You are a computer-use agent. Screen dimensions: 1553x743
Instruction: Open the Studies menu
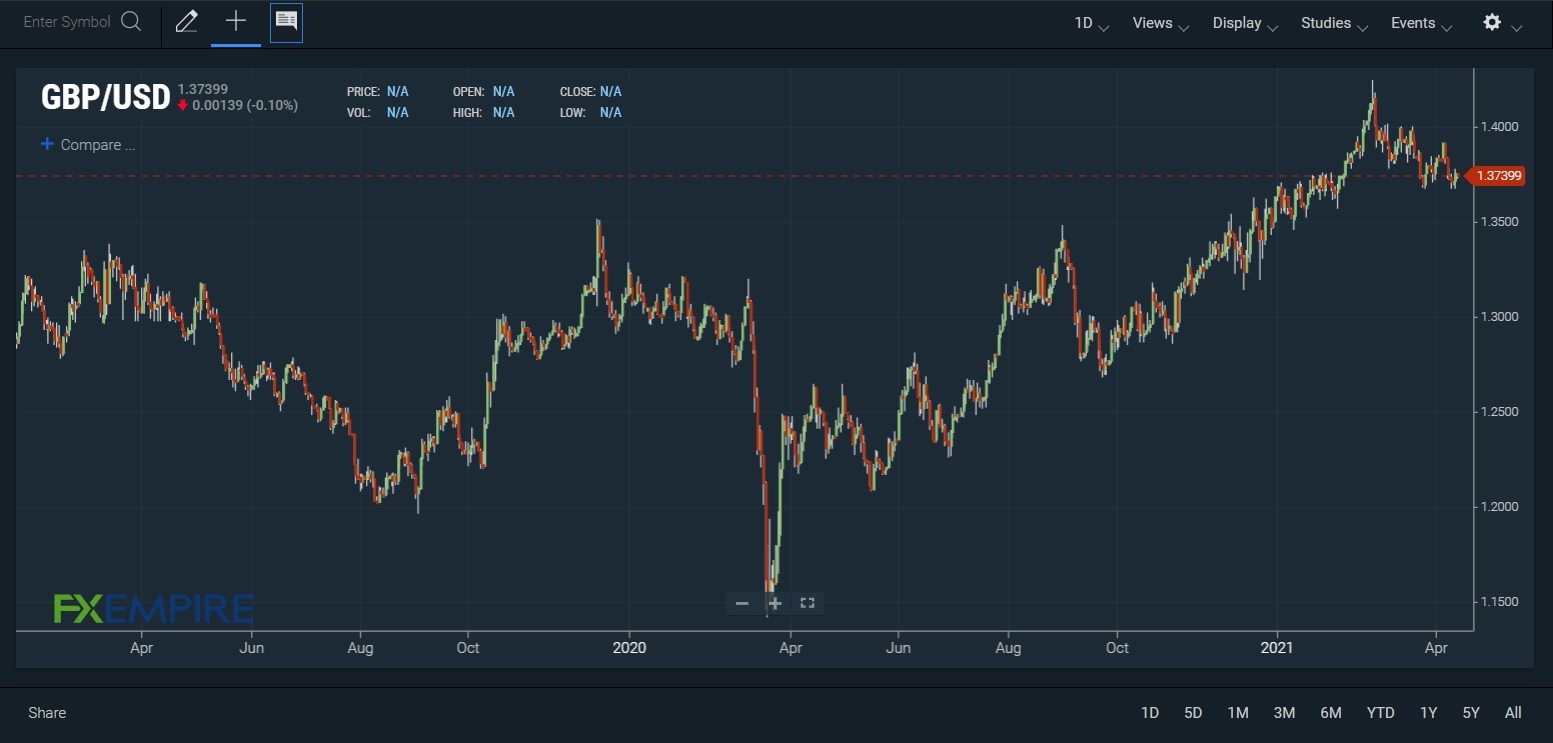pos(1334,23)
